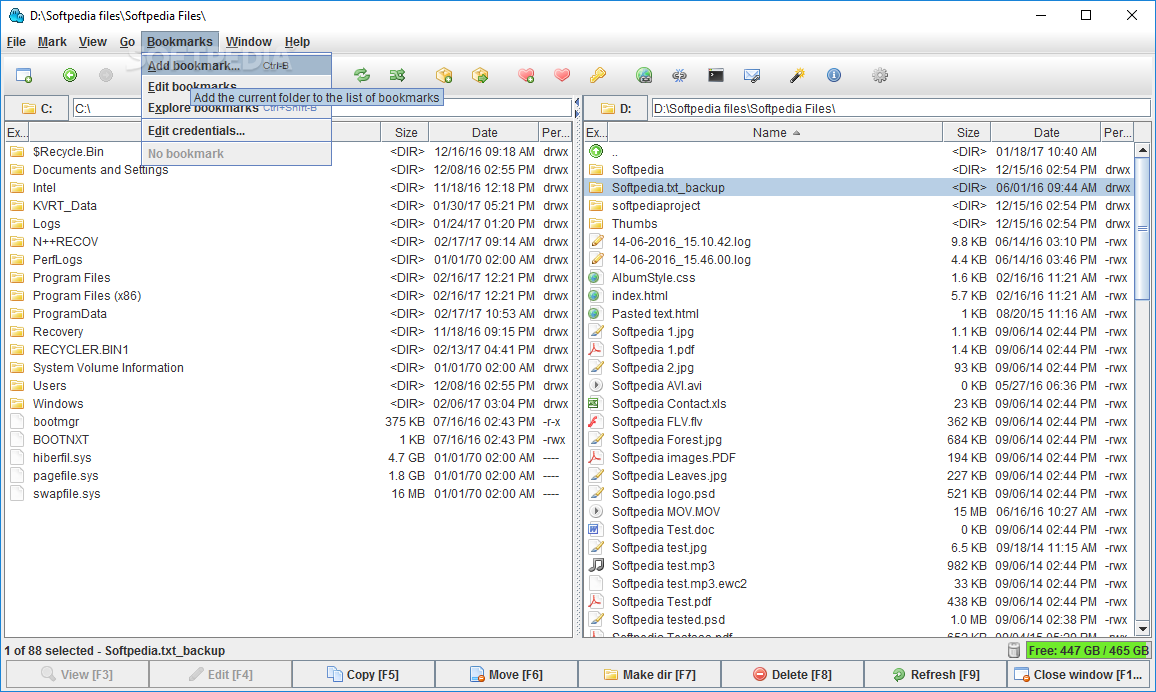This screenshot has height=692, width=1156.
Task: Click Refresh [F9] button
Action: point(936,674)
